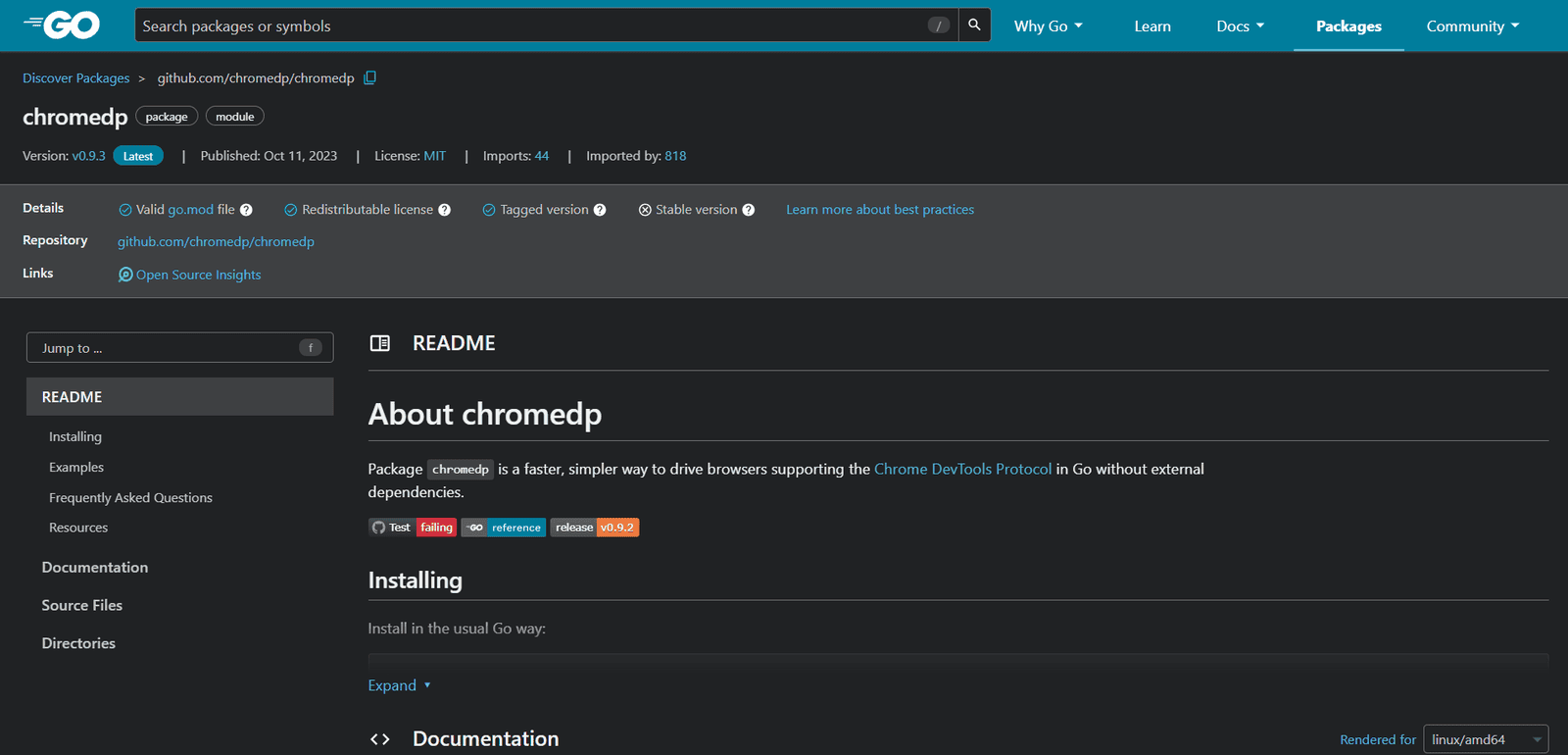Click the Latest version badge
This screenshot has width=1568, height=755.
pos(138,156)
